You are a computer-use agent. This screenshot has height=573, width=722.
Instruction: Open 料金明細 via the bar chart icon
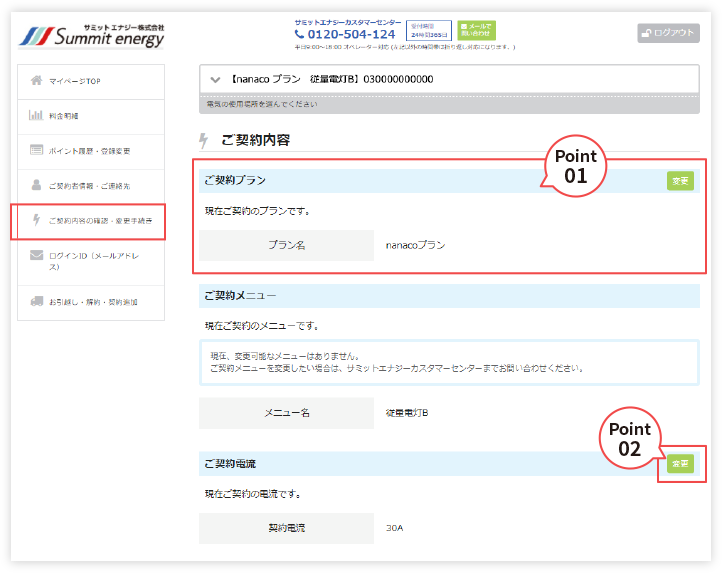(x=36, y=115)
